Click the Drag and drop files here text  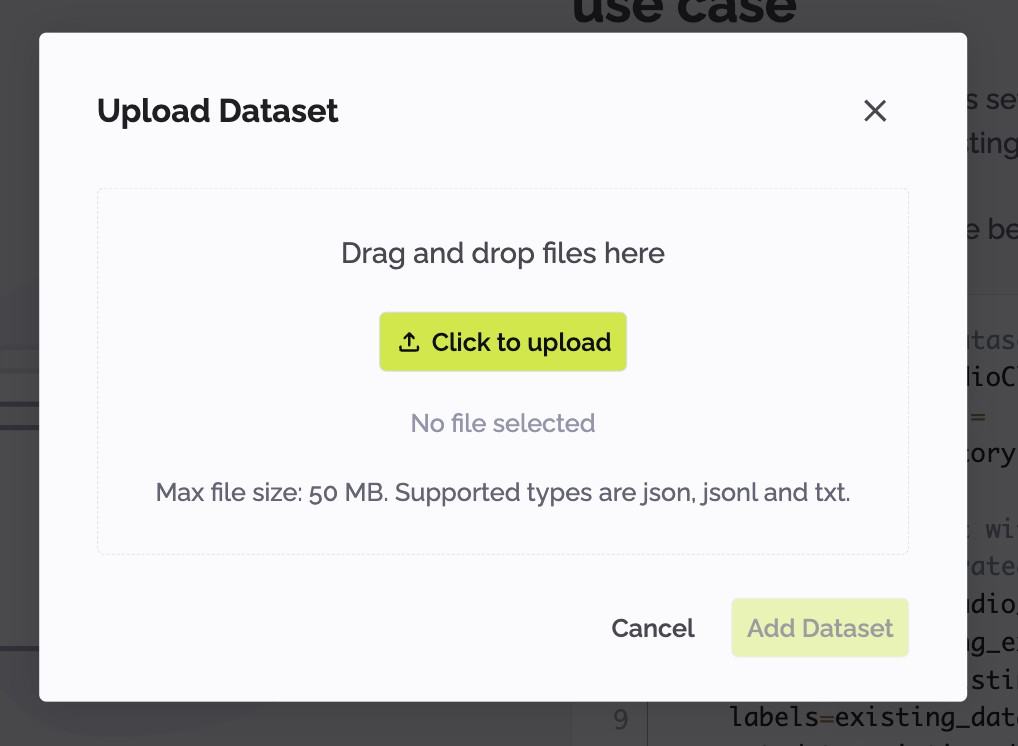503,253
